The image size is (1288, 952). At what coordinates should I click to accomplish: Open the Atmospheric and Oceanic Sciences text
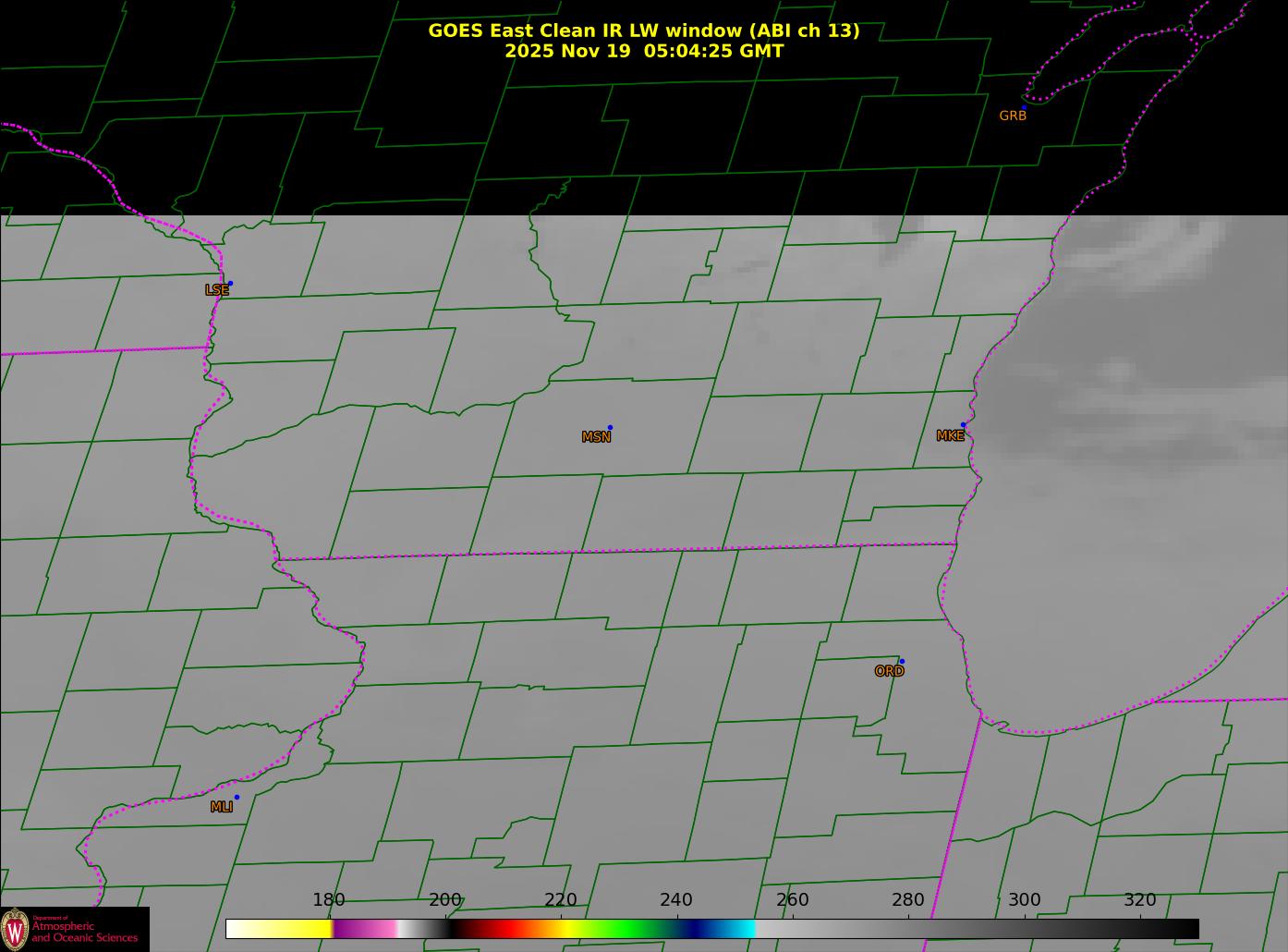click(85, 932)
